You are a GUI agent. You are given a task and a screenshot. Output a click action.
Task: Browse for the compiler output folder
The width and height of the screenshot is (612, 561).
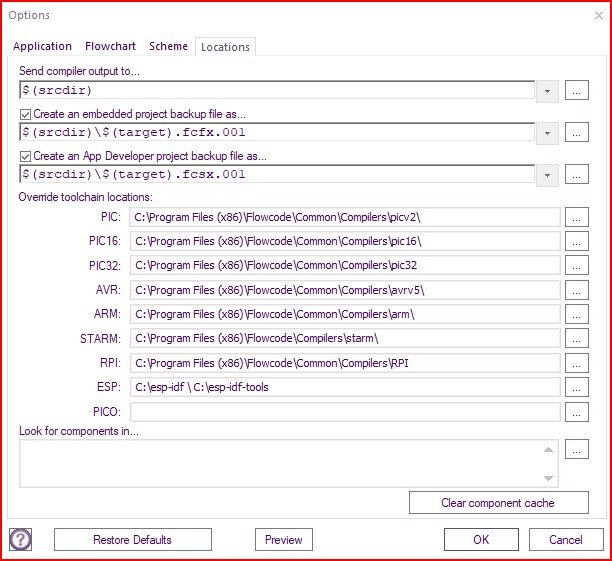(577, 91)
